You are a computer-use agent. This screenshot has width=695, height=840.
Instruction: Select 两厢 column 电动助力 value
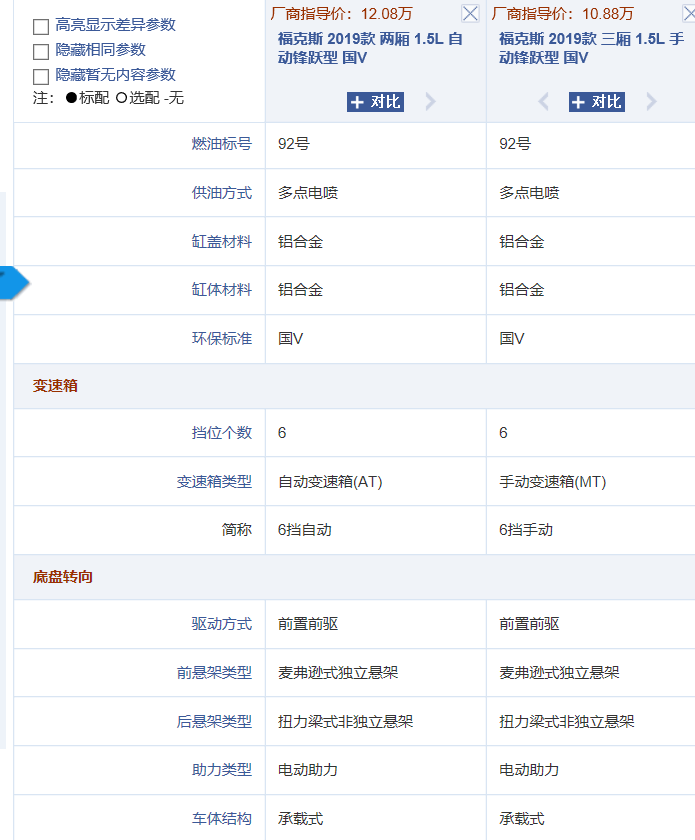(308, 770)
